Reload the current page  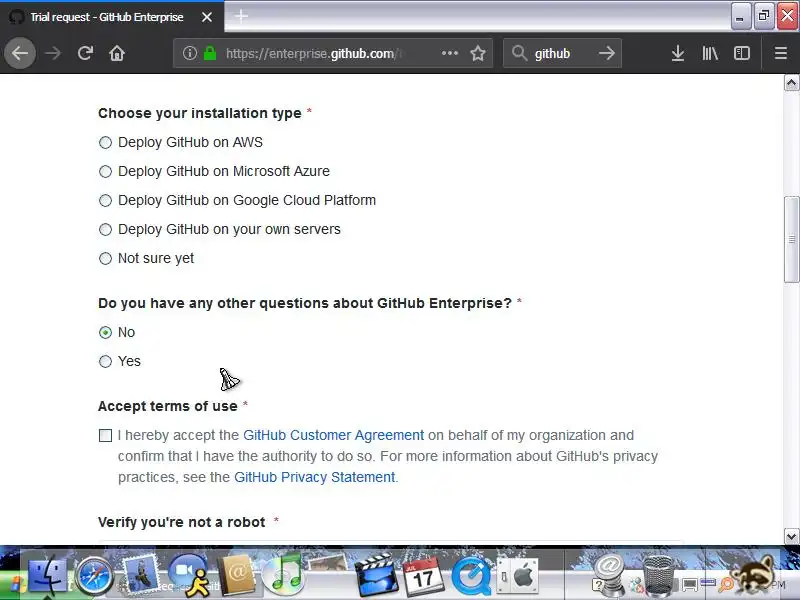tap(85, 53)
